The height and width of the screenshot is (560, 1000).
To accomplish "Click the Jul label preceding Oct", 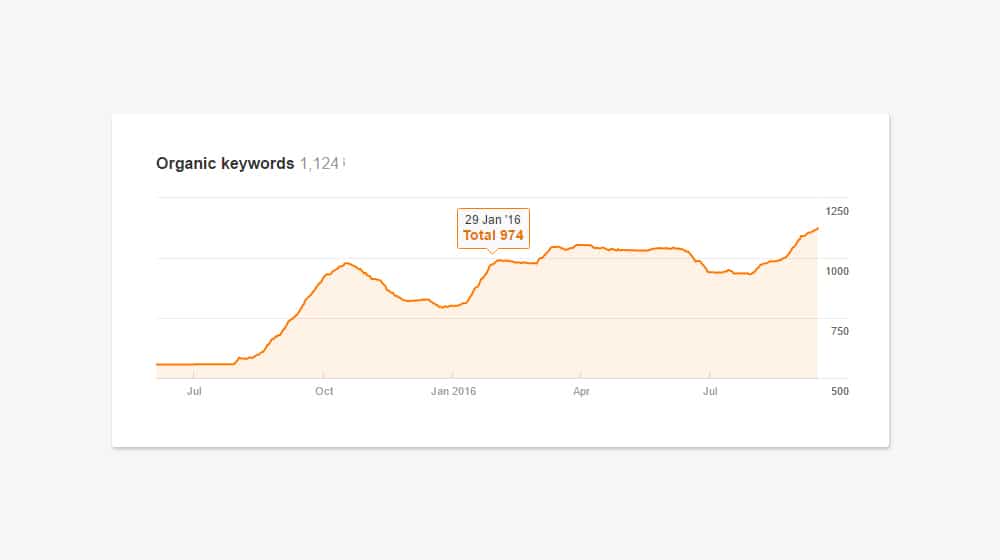I will pos(194,391).
